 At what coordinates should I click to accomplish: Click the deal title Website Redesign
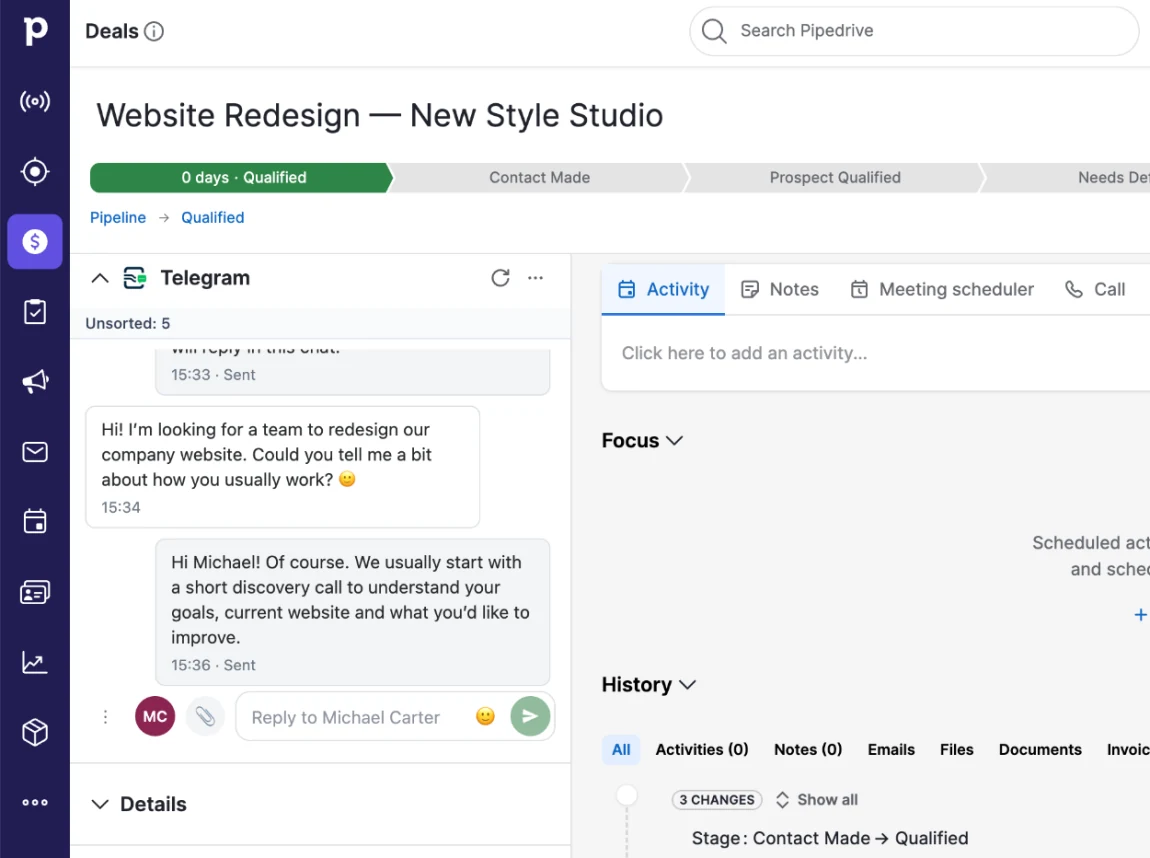point(380,115)
